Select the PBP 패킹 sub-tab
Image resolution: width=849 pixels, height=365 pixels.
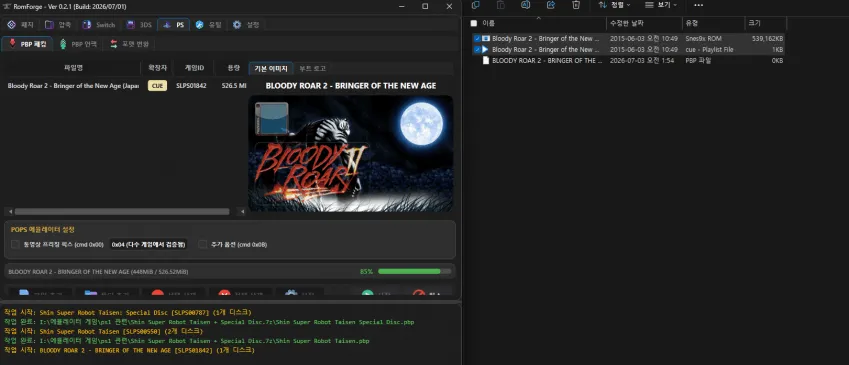[x=28, y=44]
